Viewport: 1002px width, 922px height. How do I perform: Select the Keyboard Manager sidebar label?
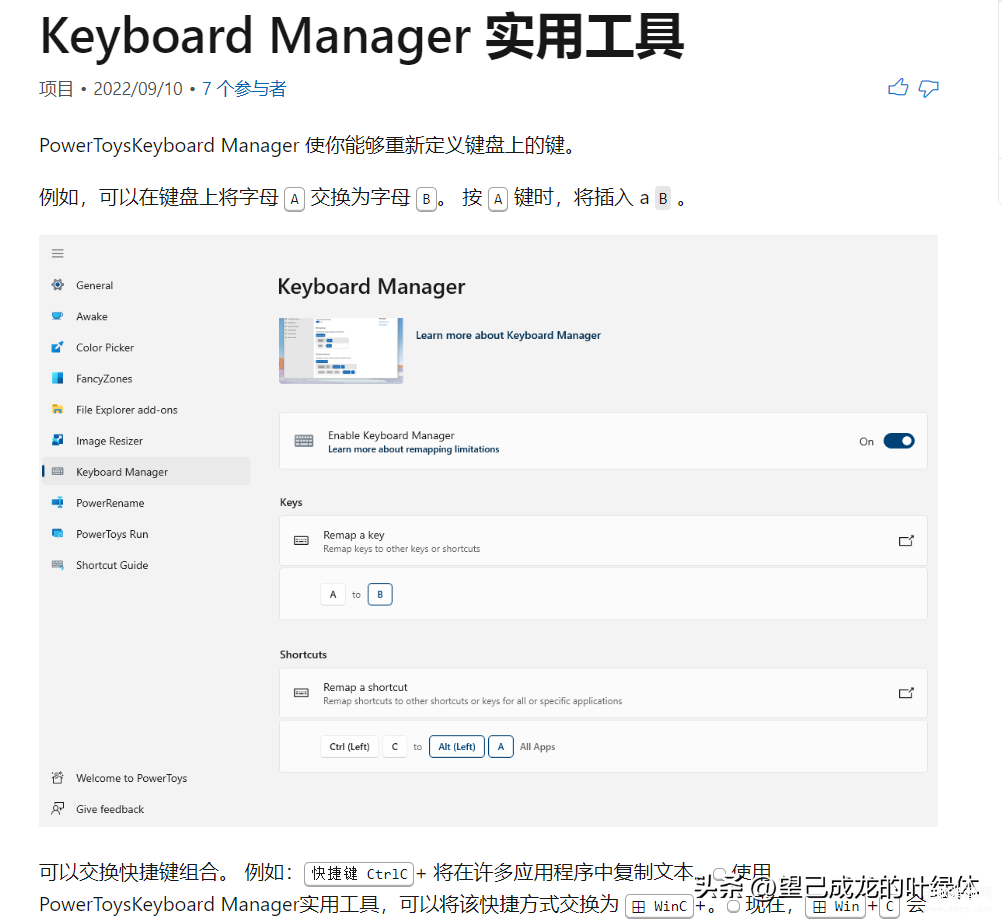pyautogui.click(x=122, y=472)
